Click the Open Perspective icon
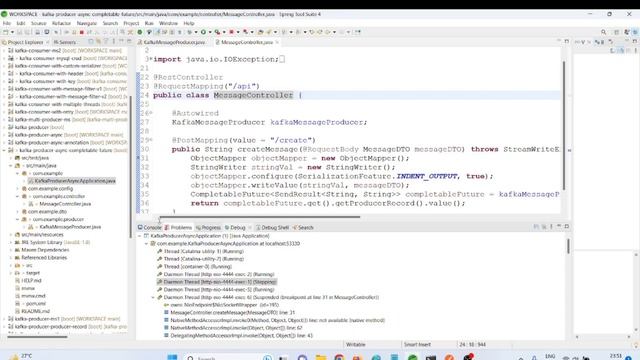 [x=617, y=32]
